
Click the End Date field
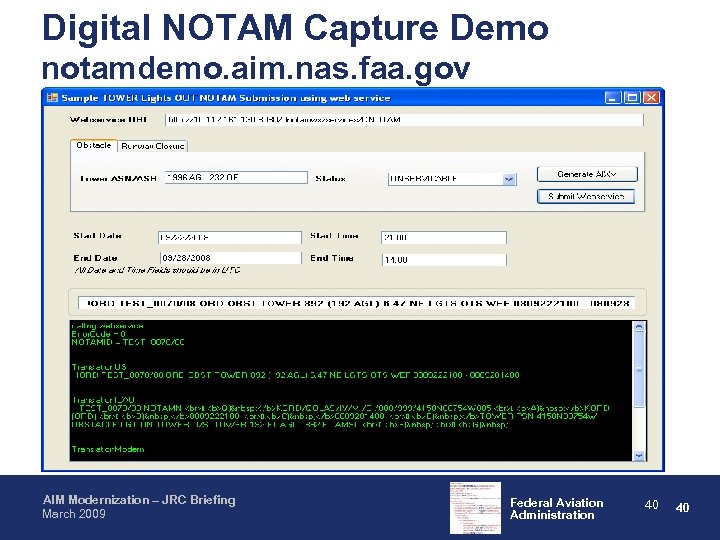pos(231,258)
